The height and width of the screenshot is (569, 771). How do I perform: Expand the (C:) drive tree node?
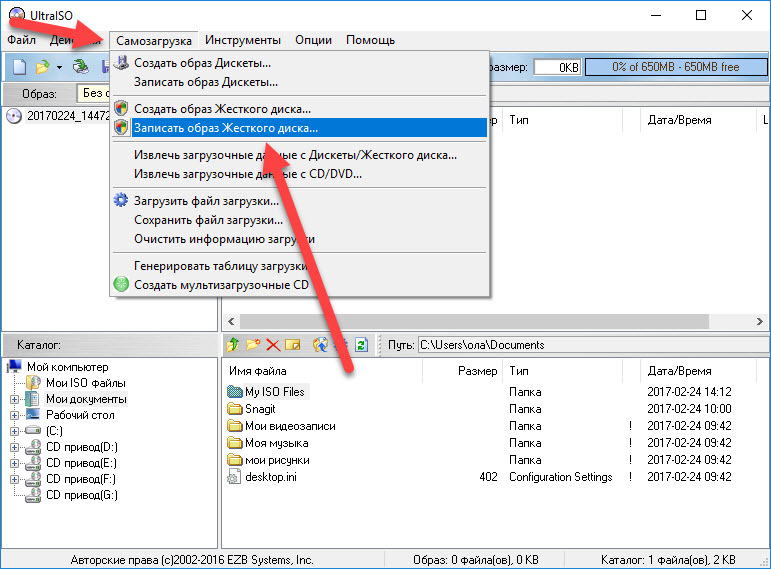pyautogui.click(x=14, y=431)
